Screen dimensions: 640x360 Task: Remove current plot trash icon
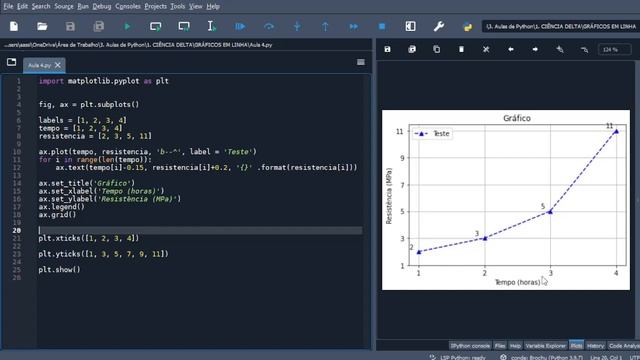(x=461, y=49)
